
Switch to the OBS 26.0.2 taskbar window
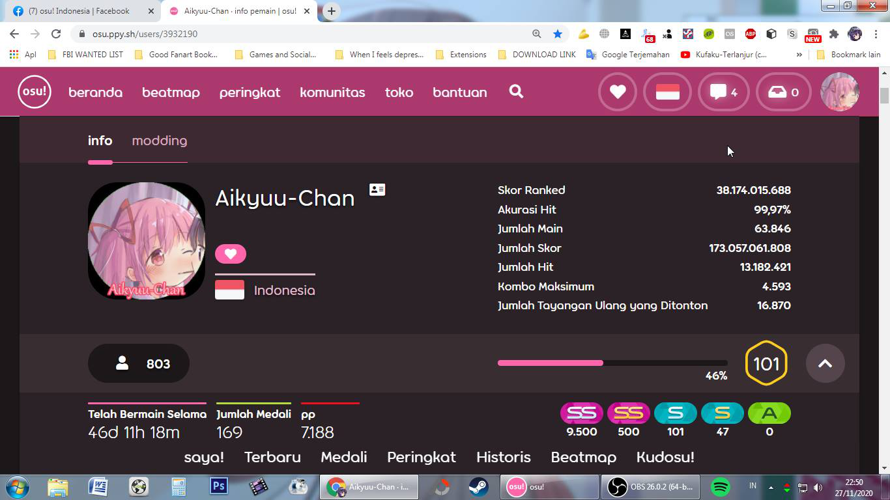point(651,487)
